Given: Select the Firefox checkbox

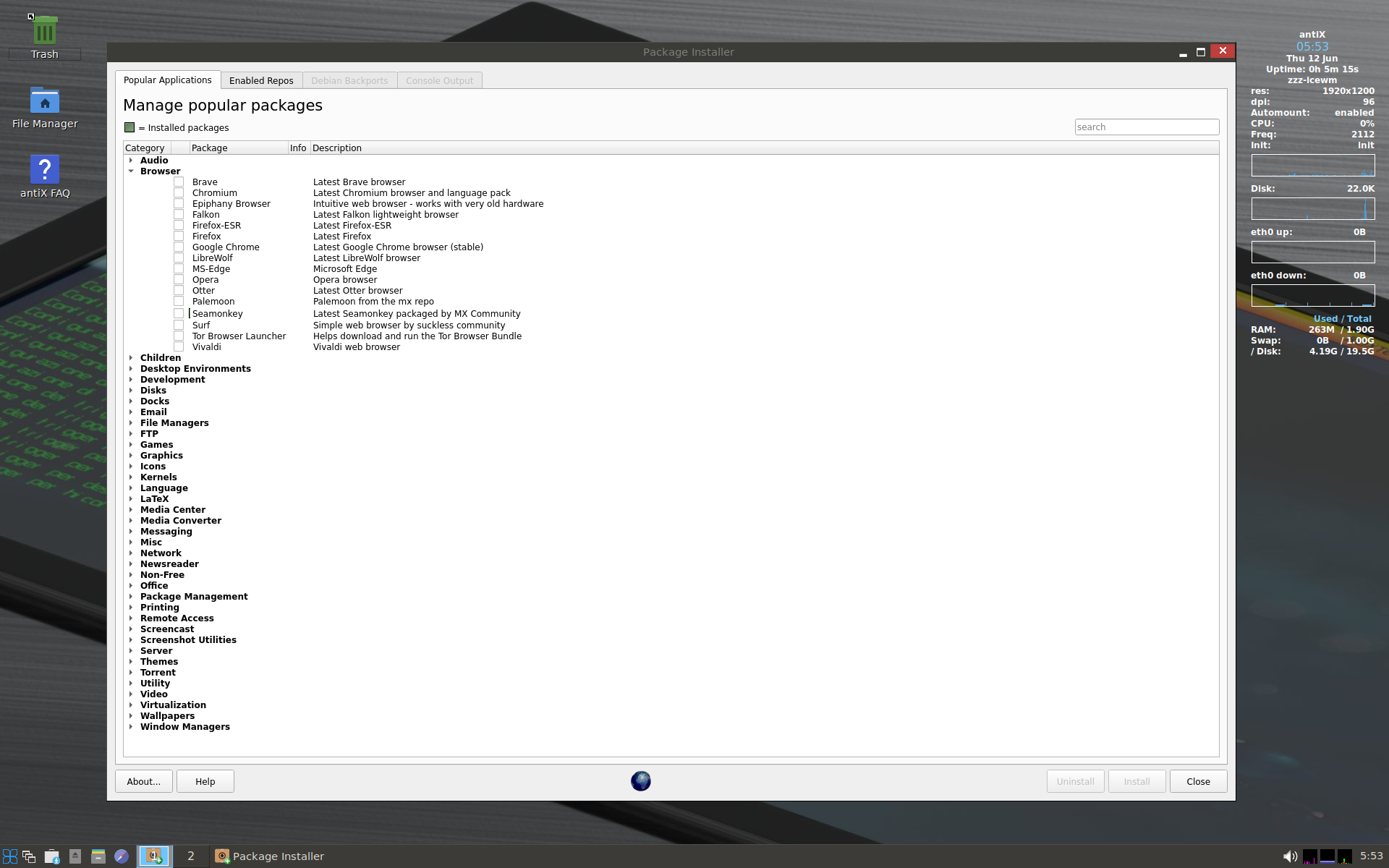Looking at the screenshot, I should 179,237.
